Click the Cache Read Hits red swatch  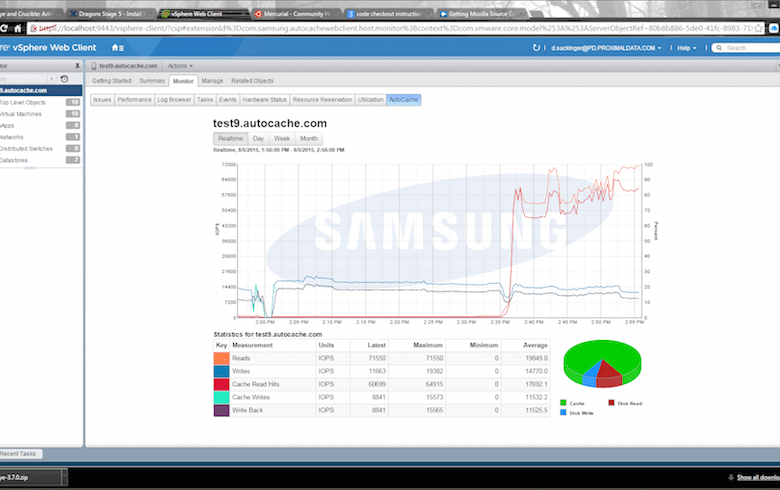221,384
